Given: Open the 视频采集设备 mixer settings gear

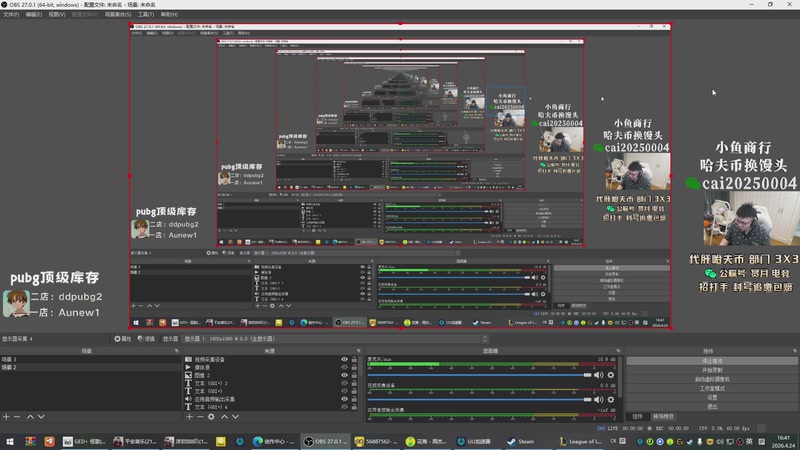Looking at the screenshot, I should 611,399.
